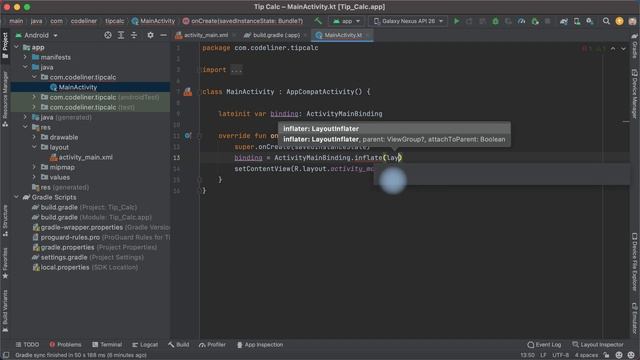This screenshot has width=640, height=360.
Task: Jump to next highlighted error arrow
Action: pyautogui.click(x=623, y=49)
